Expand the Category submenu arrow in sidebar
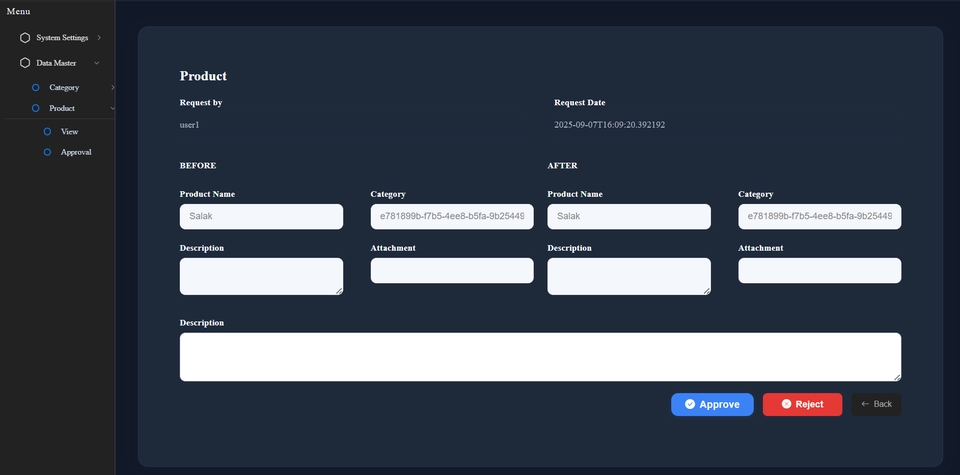The image size is (960, 475). [112, 88]
